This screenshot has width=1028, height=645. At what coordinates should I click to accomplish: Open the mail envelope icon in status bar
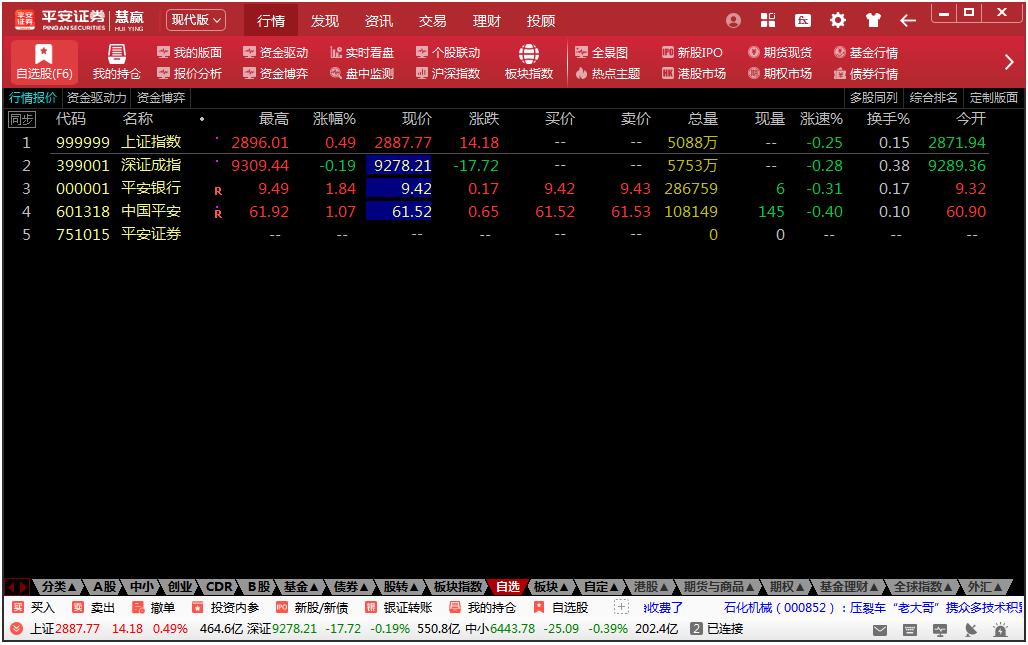(880, 630)
